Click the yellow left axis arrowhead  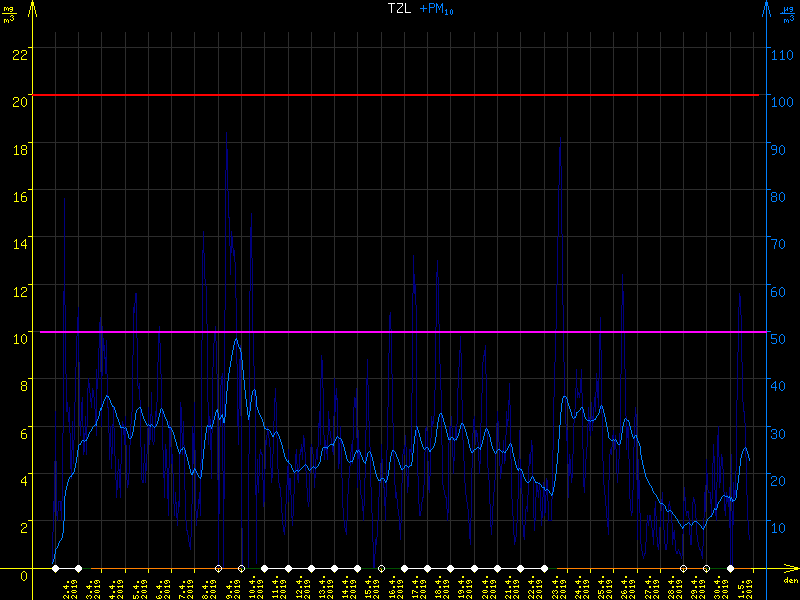coord(32,10)
